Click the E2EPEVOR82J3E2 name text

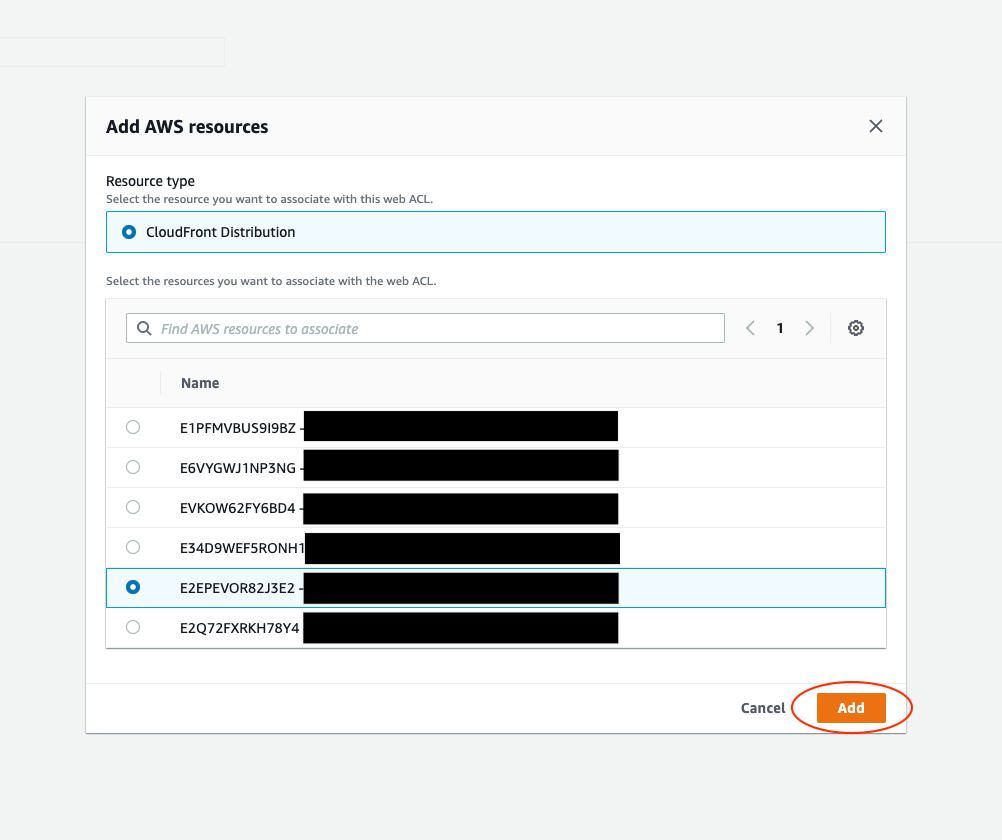click(x=237, y=588)
